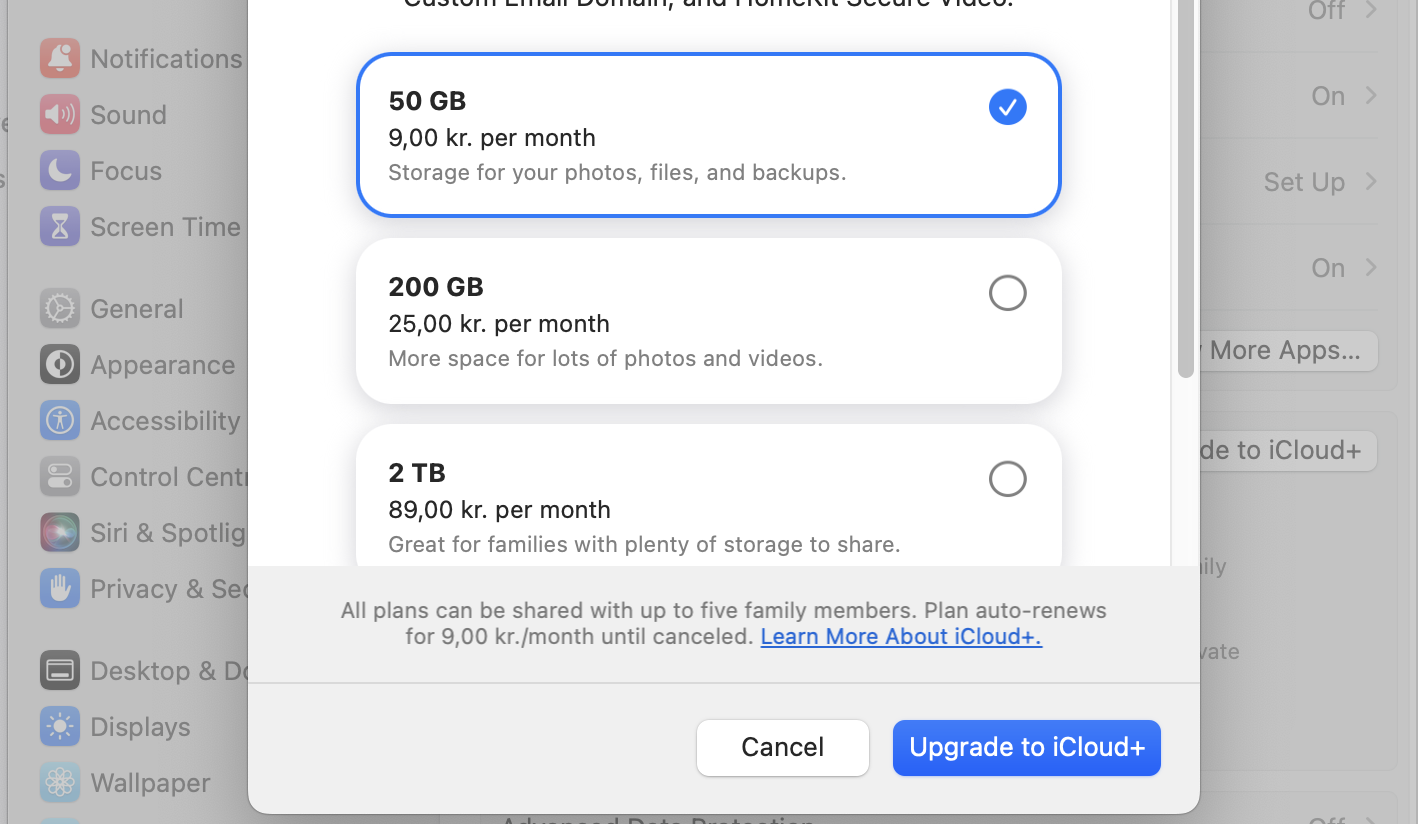Screen dimensions: 1418x824
Task: Open Notifications settings icon
Action: pyautogui.click(x=60, y=59)
